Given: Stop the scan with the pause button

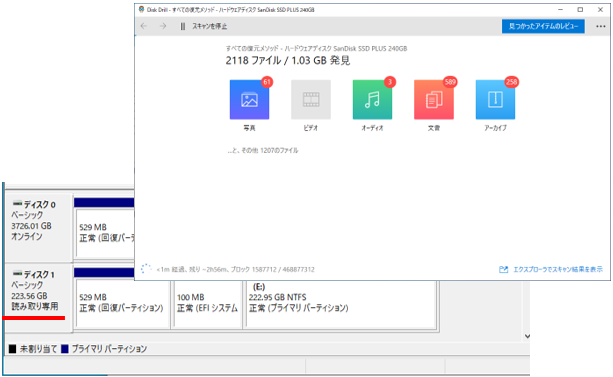Looking at the screenshot, I should click(183, 26).
